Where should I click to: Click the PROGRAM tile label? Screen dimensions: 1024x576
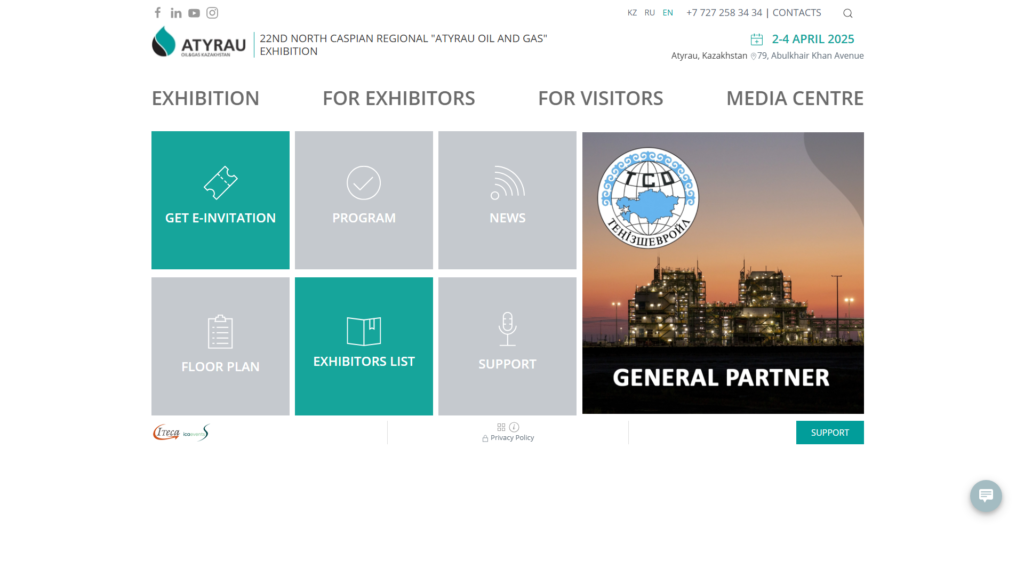tap(364, 218)
